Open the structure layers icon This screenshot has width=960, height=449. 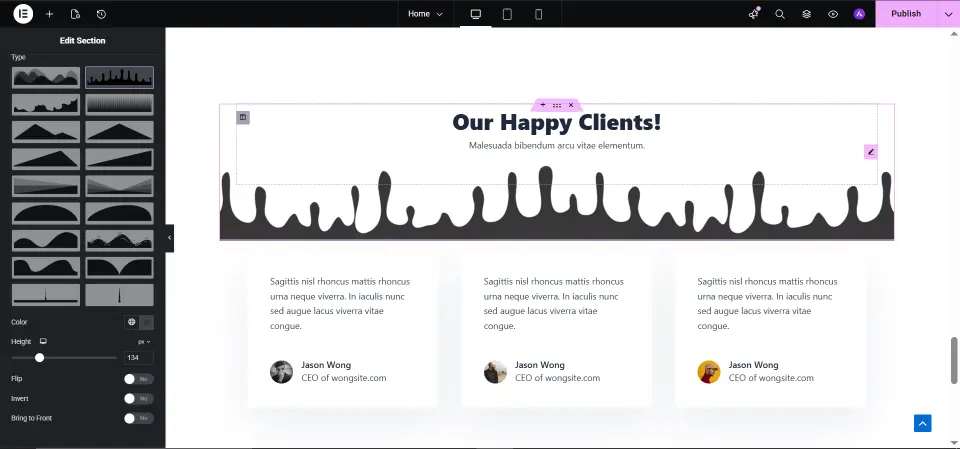point(807,14)
